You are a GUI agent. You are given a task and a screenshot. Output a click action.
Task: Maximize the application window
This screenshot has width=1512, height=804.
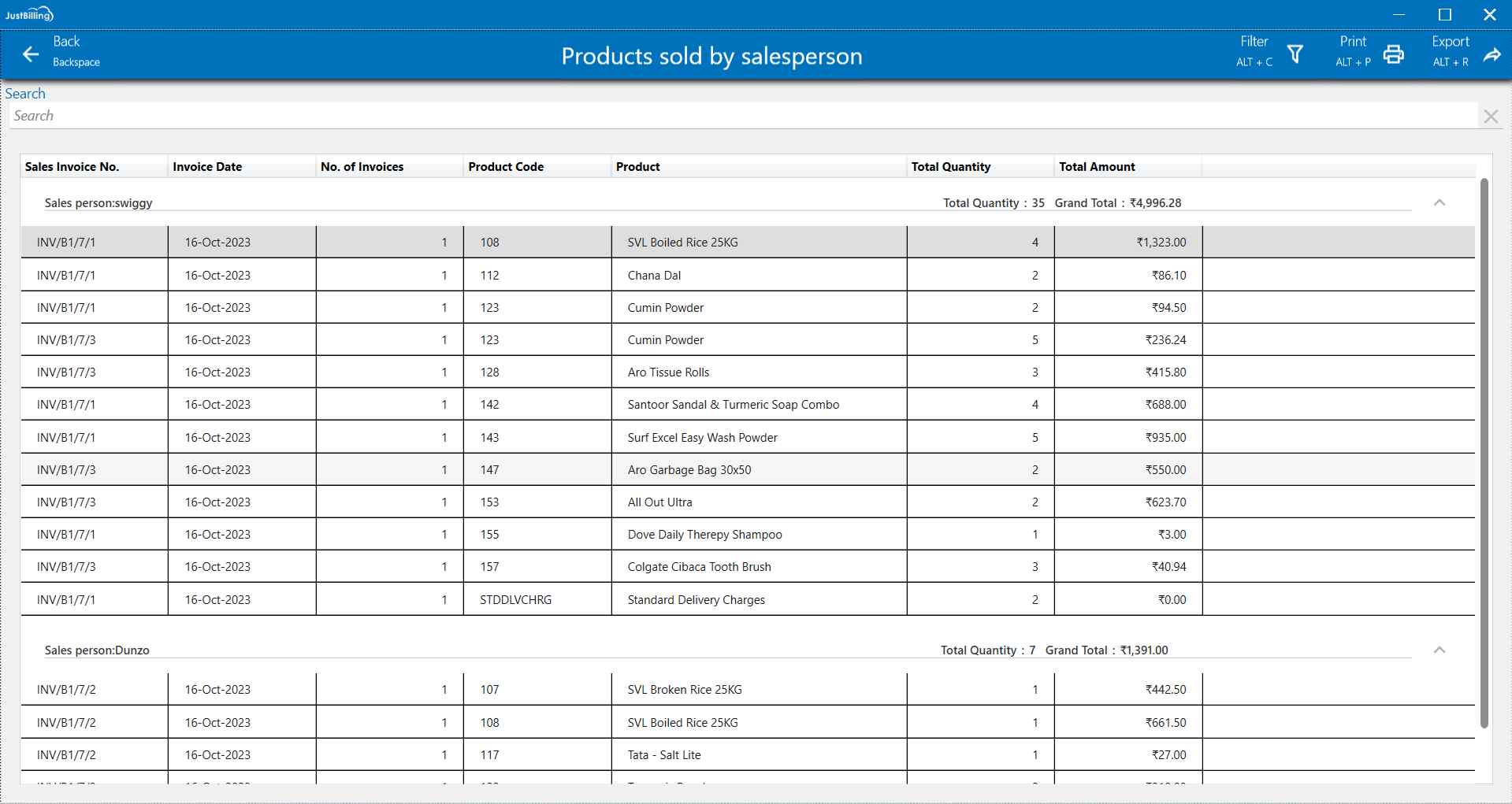[1444, 14]
